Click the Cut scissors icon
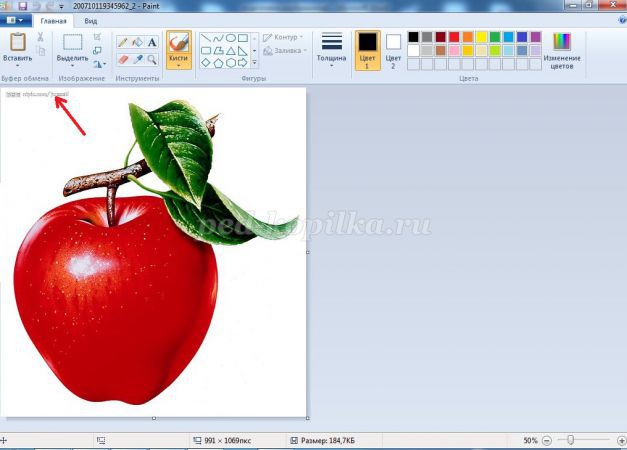The width and height of the screenshot is (627, 450). tap(40, 37)
